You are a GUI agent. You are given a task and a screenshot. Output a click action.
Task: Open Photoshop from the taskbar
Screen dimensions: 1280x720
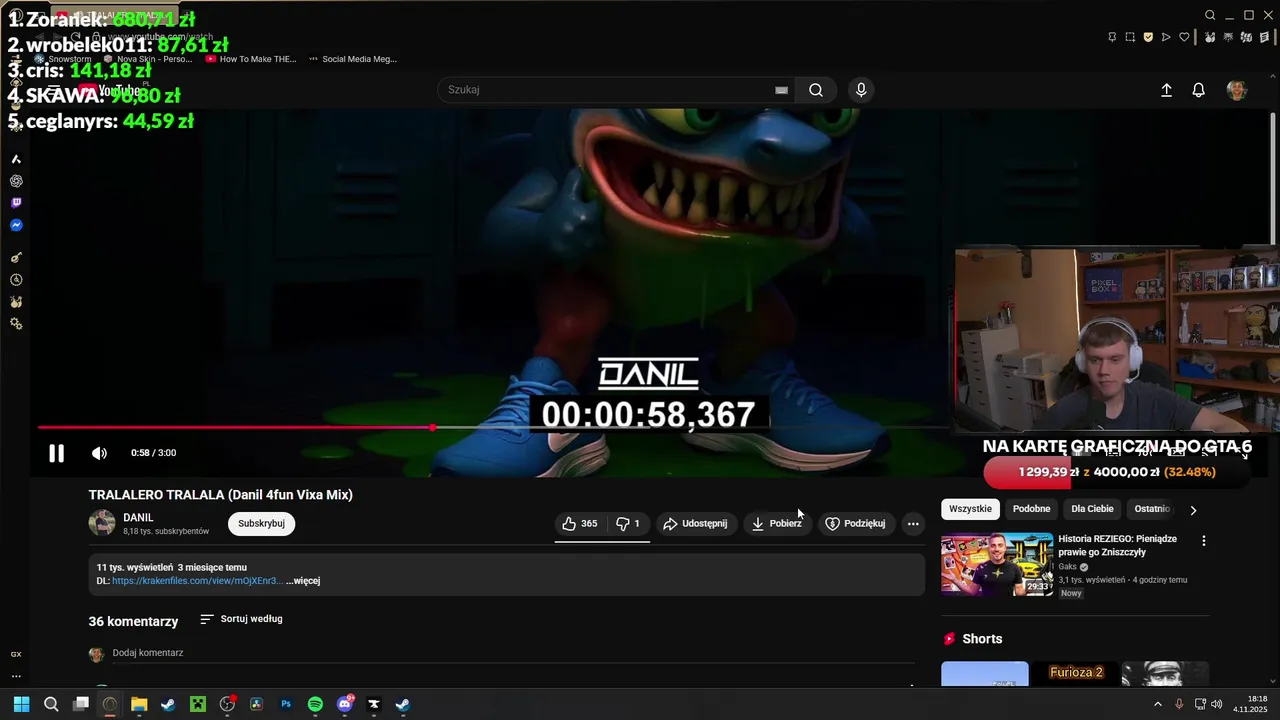pyautogui.click(x=286, y=704)
